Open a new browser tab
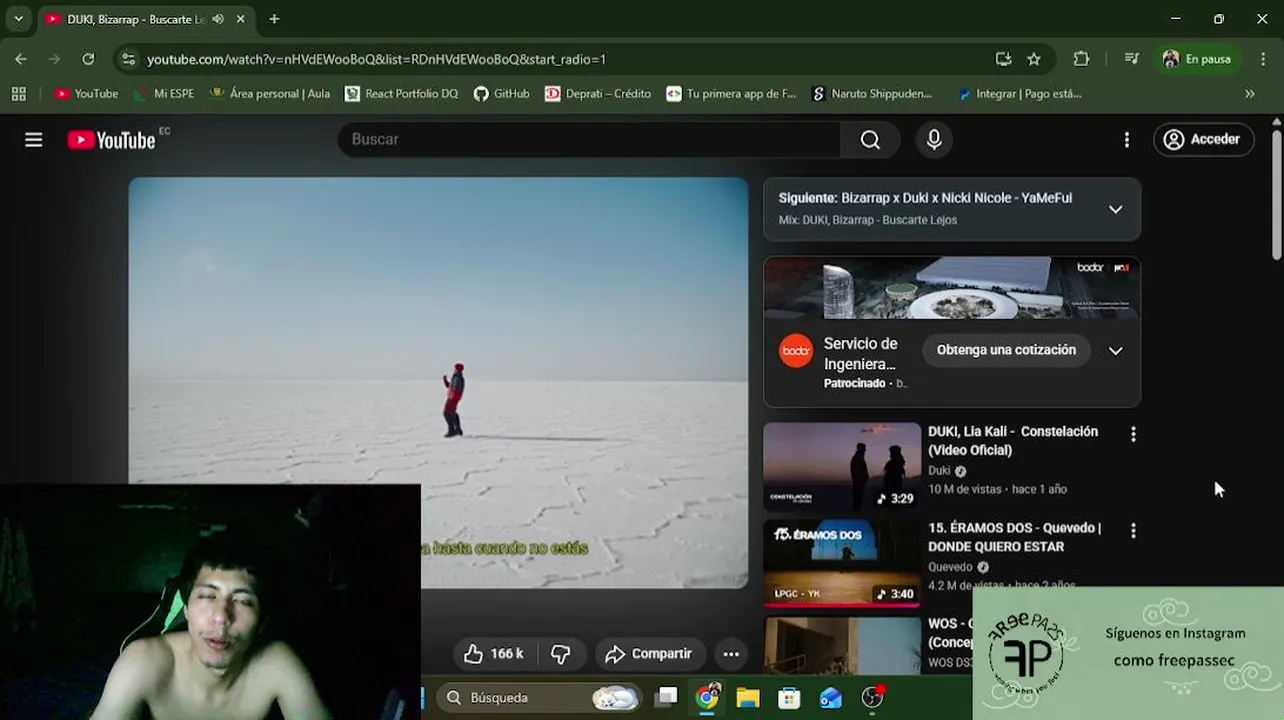 click(274, 19)
